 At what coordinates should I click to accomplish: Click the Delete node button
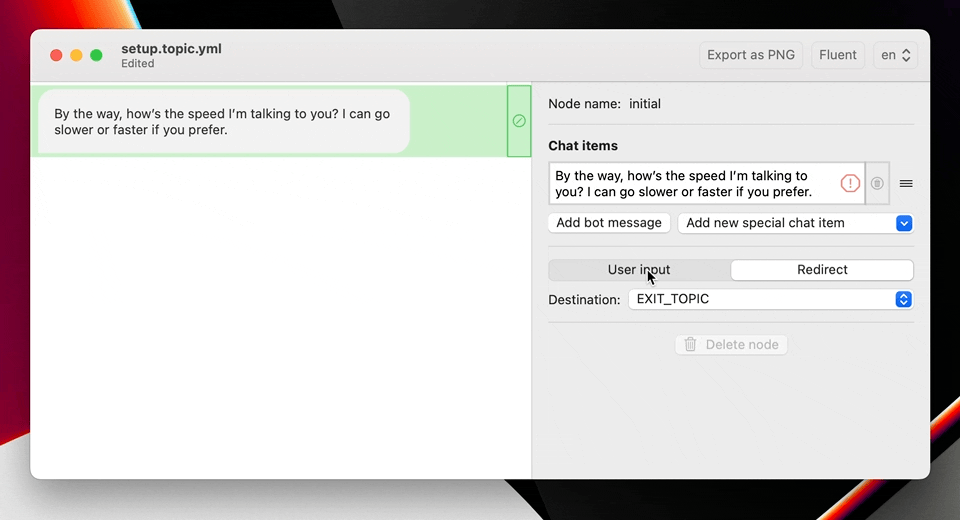point(731,345)
